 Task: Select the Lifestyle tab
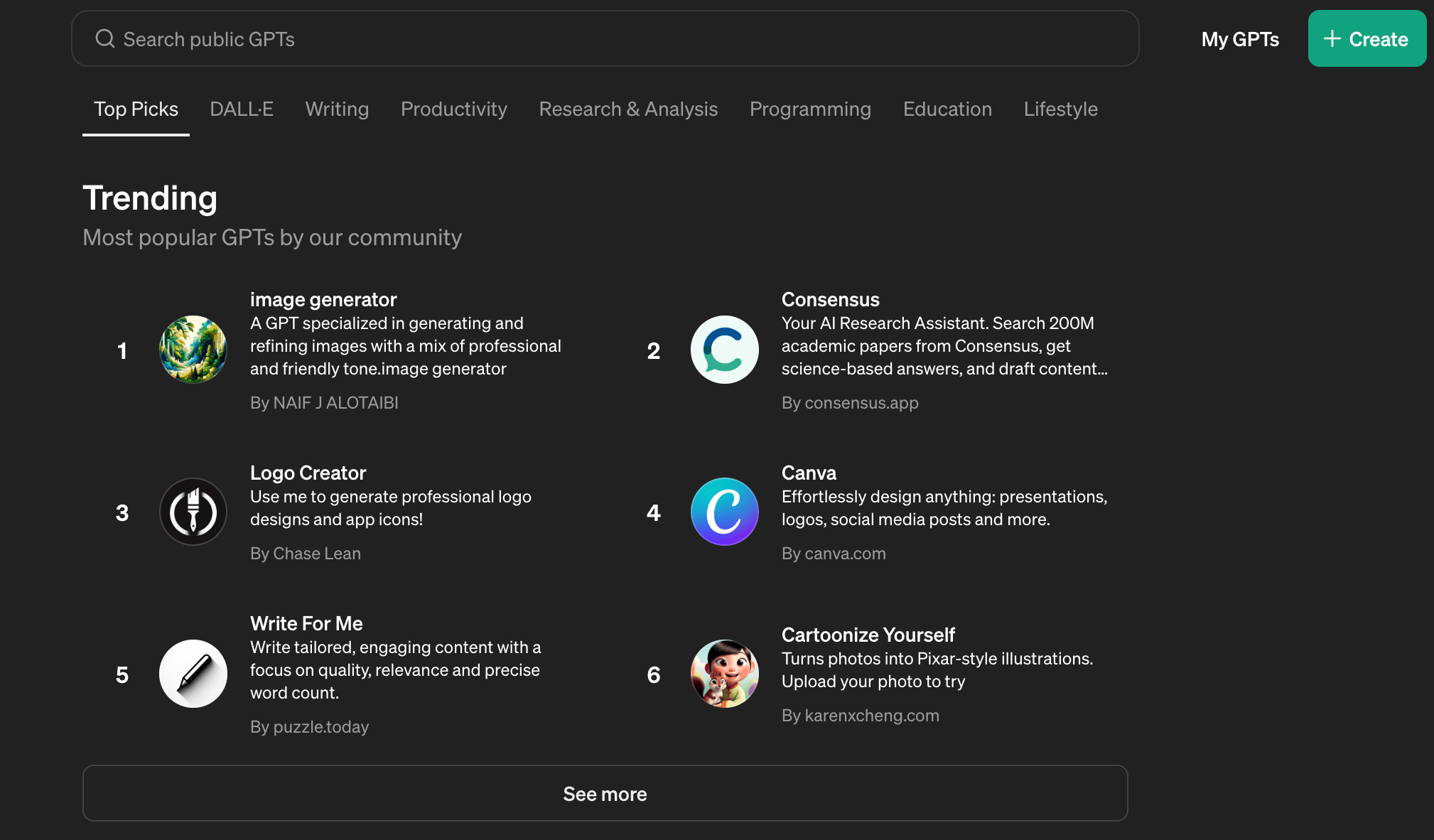tap(1060, 109)
